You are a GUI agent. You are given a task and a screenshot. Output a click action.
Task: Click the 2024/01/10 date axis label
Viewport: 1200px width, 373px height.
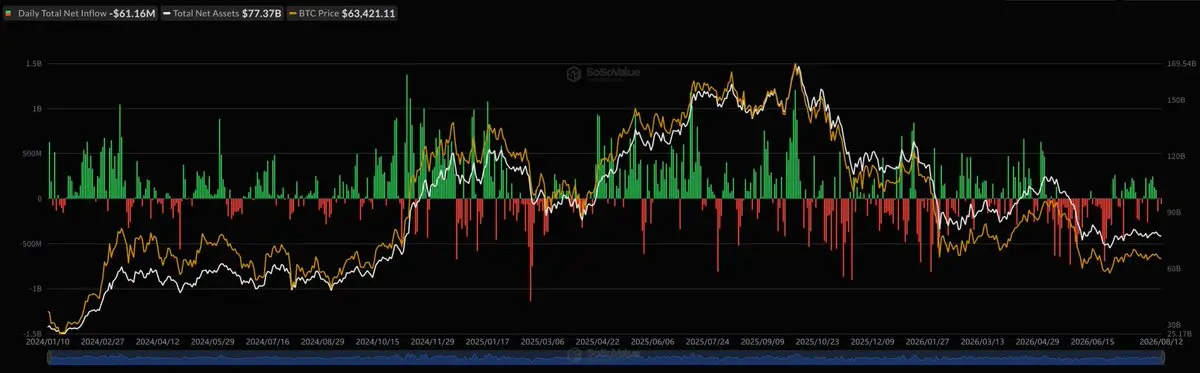[x=47, y=342]
